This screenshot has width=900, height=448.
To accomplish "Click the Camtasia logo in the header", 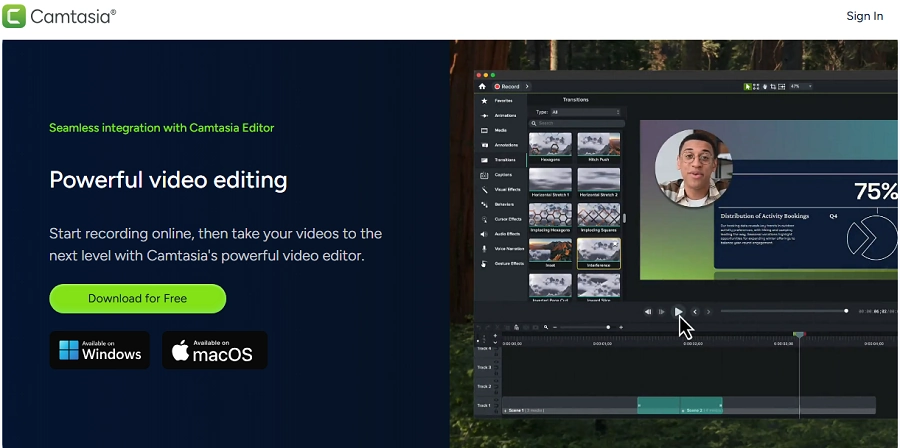I will [x=59, y=16].
